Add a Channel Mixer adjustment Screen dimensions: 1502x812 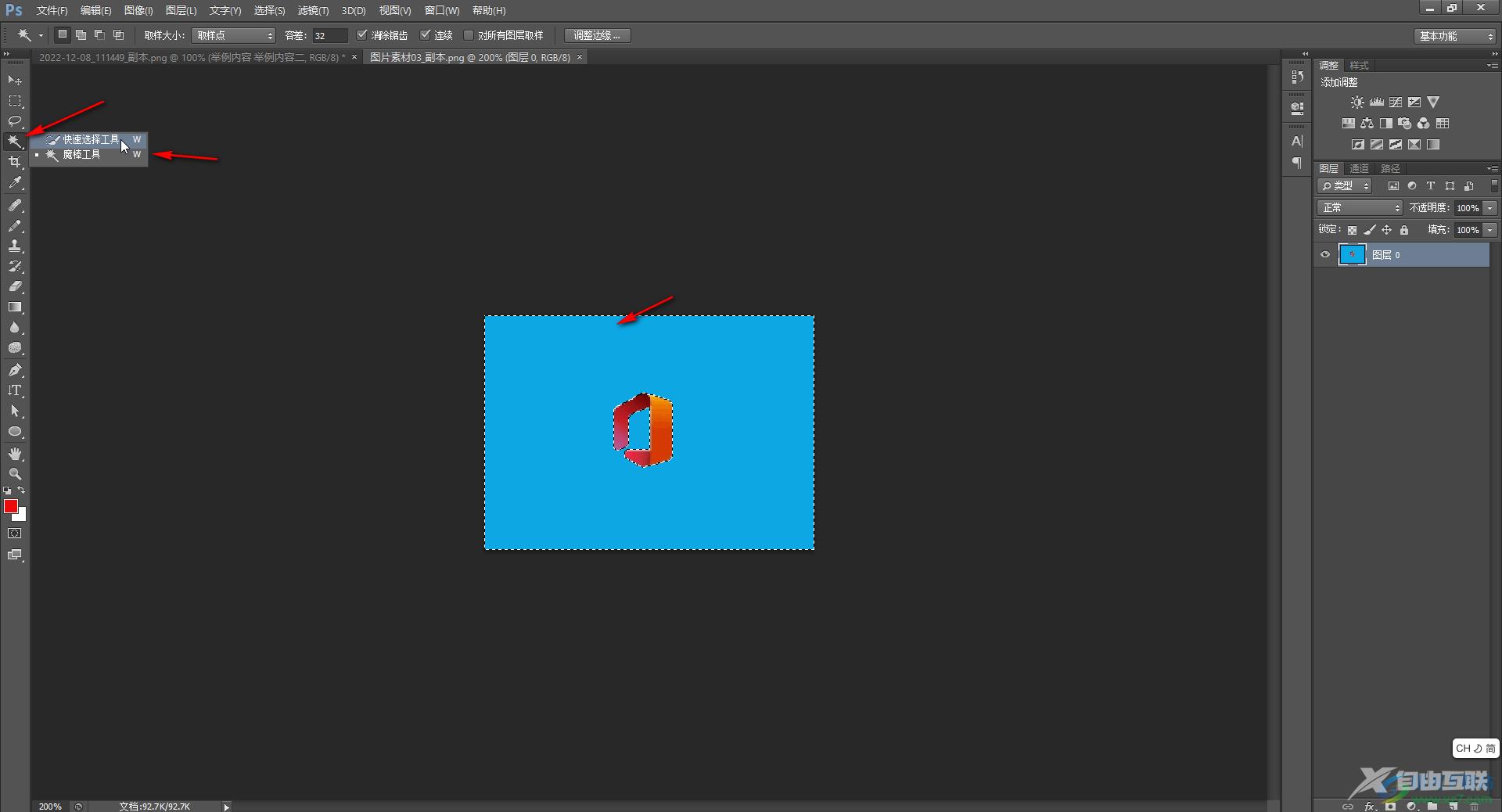pos(1424,124)
